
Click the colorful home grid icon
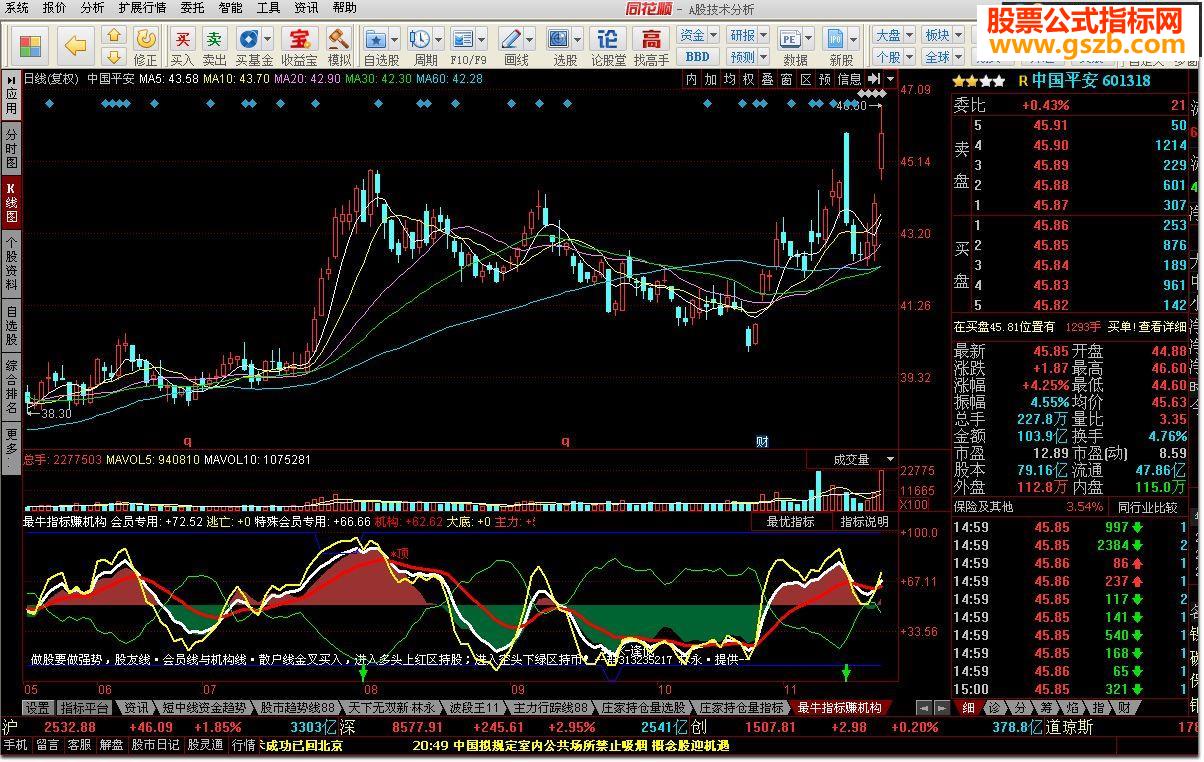point(32,46)
